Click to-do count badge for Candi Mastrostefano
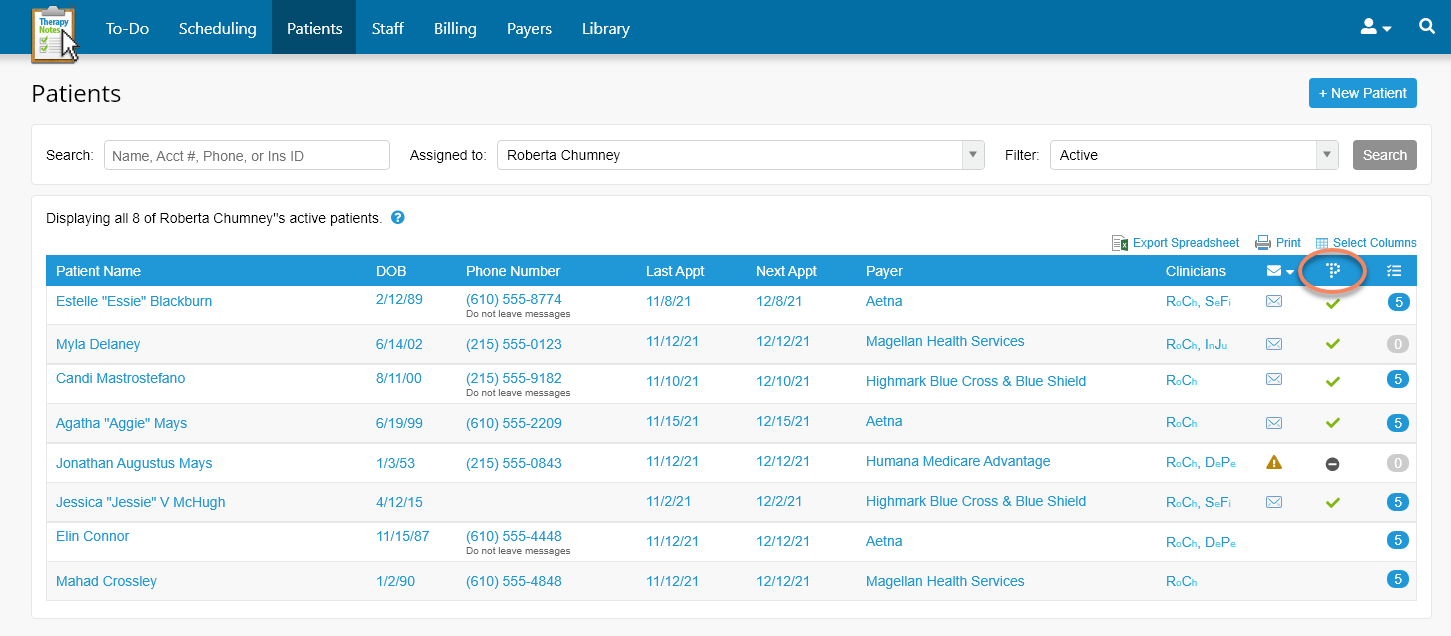 (1397, 379)
